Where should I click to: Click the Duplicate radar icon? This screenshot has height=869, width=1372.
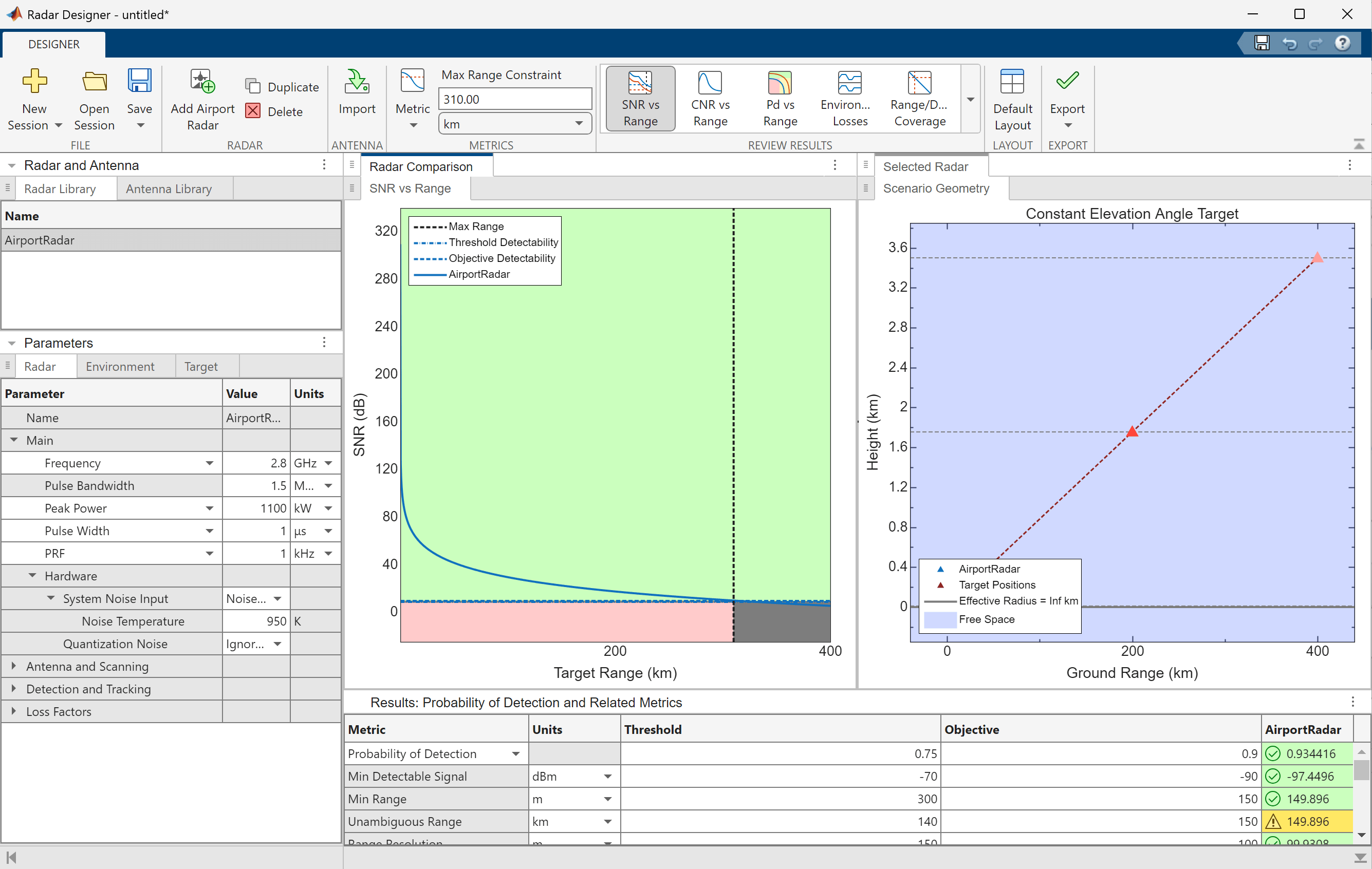[x=252, y=87]
